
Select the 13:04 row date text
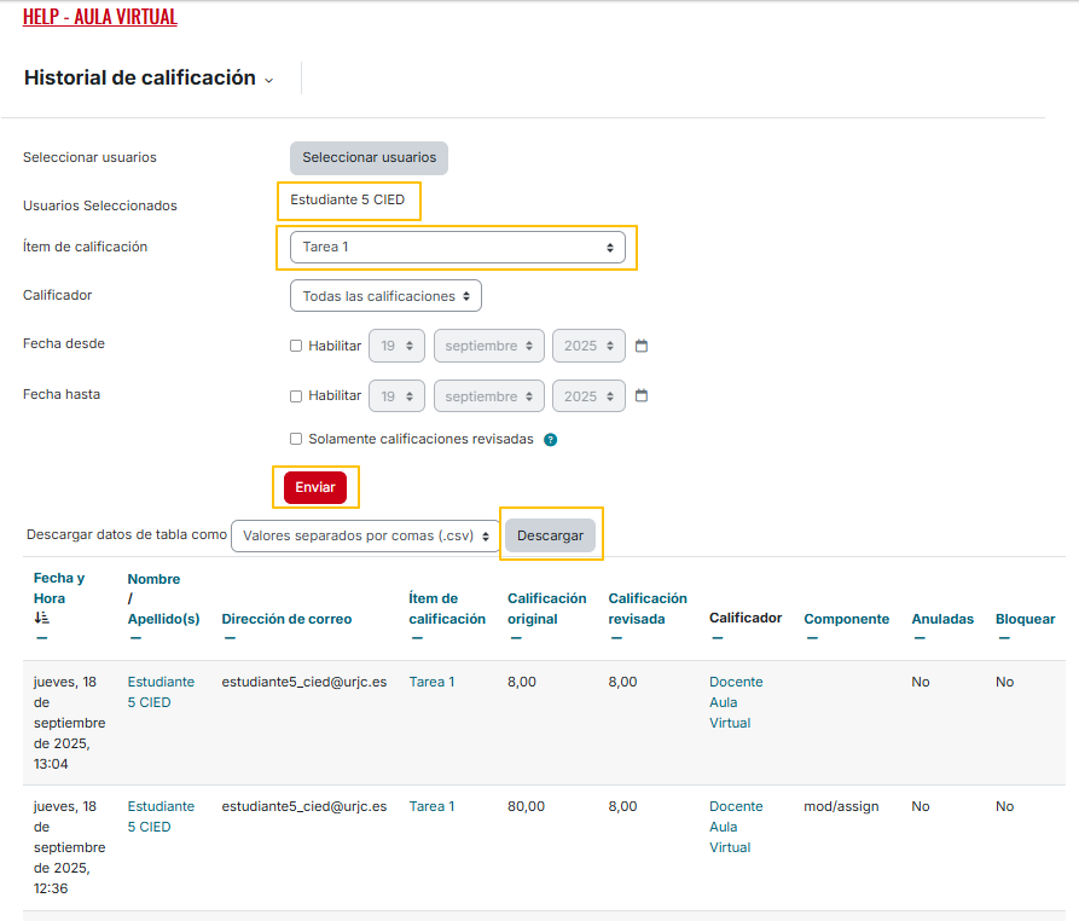pyautogui.click(x=70, y=723)
